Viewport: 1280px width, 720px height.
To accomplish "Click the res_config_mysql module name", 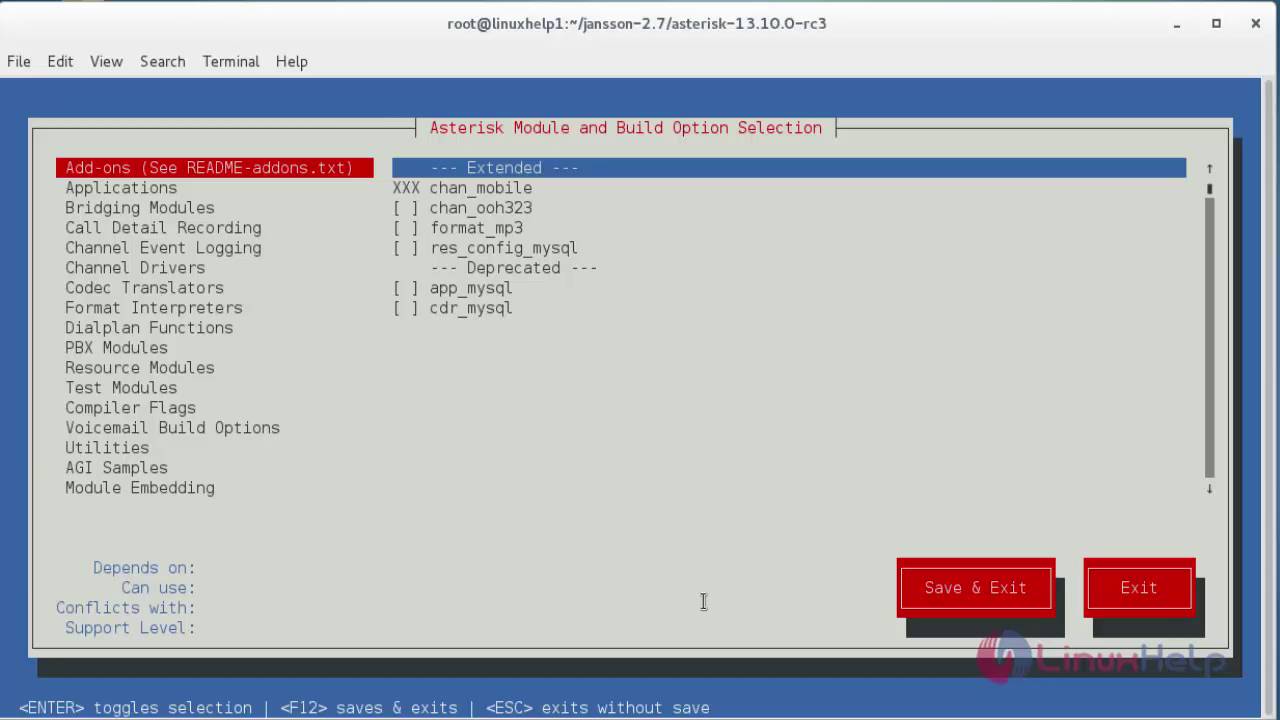I will coord(504,248).
